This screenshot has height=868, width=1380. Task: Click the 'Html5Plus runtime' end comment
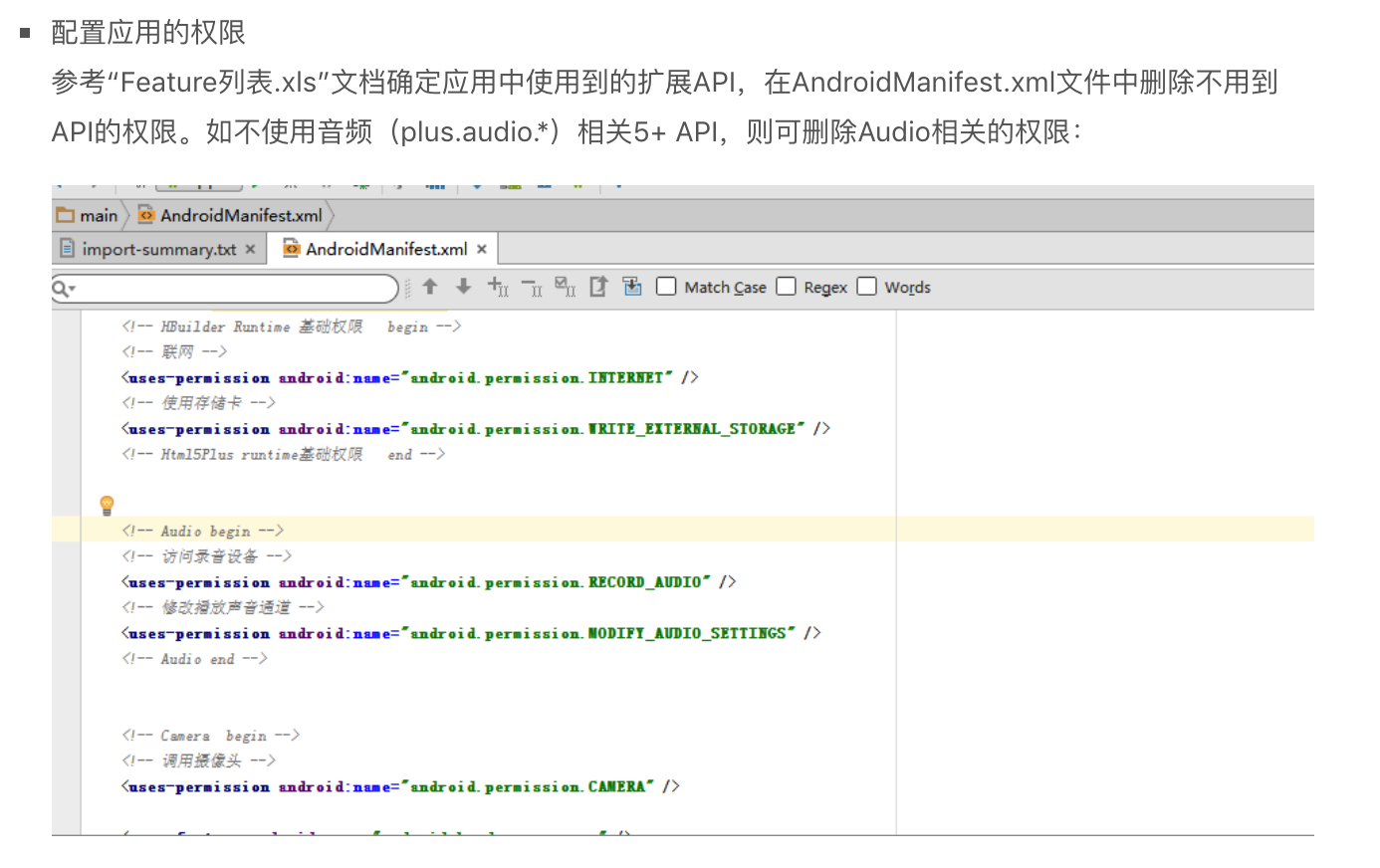(284, 454)
